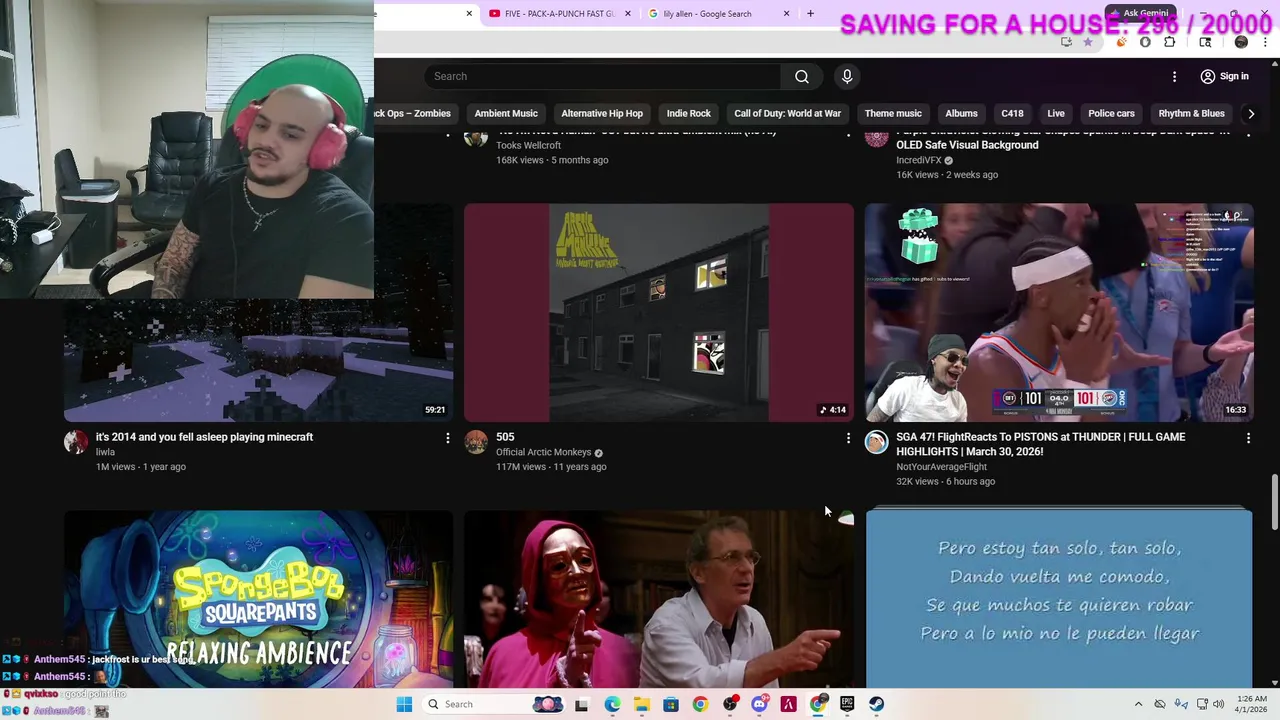The width and height of the screenshot is (1280, 720).
Task: Open YouTube settings three-dot menu near Sign in
Action: coord(1174,76)
